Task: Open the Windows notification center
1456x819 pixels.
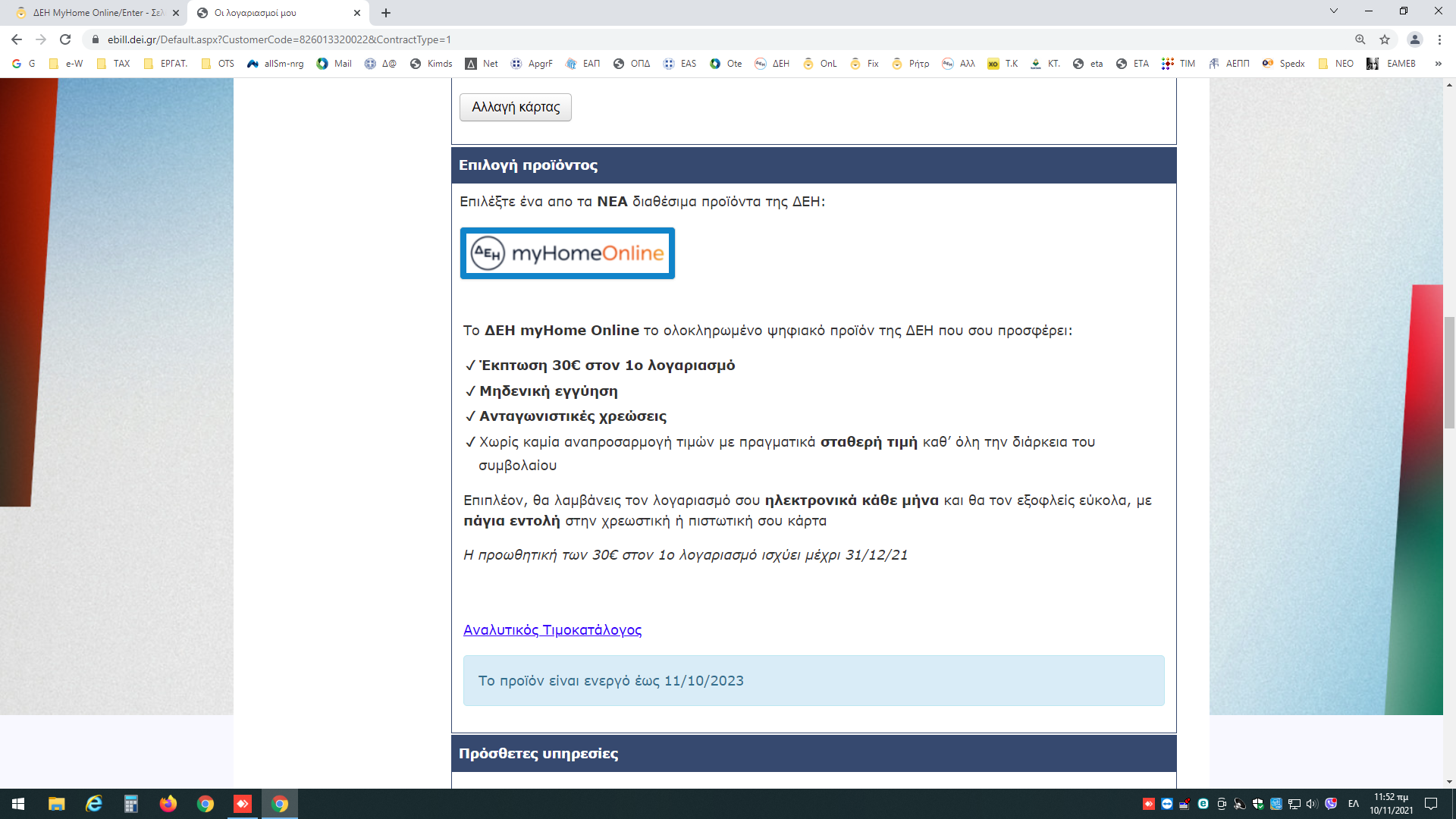Action: tap(1431, 804)
